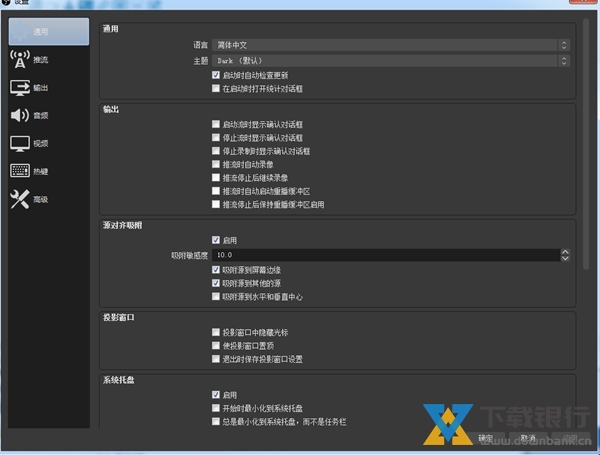Click the settings panel vertical scrollbar
The image size is (600, 455).
point(586,140)
